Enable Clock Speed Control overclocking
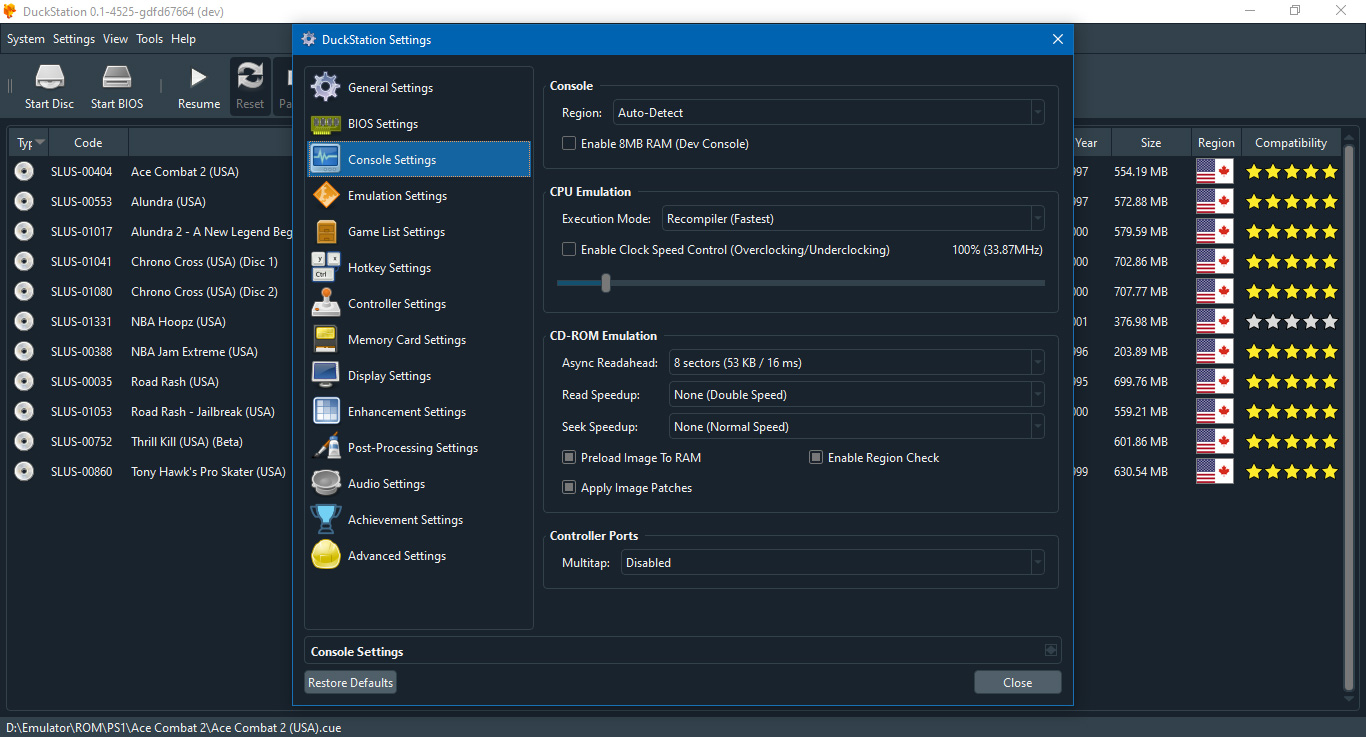Viewport: 1366px width, 737px height. [568, 250]
